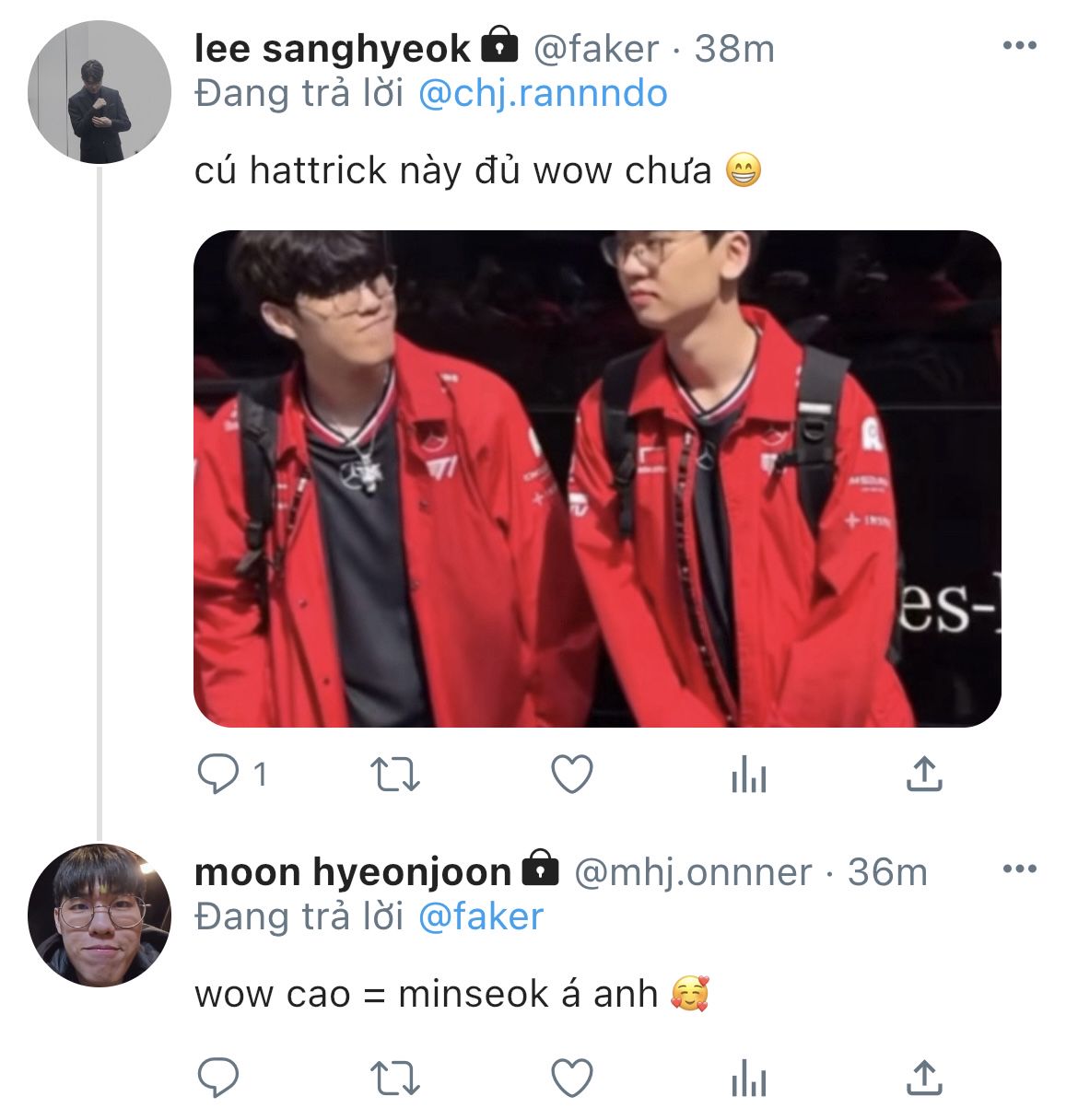View analytics for lee sanghyeok's tweet
1078x1120 pixels.
coord(748,776)
